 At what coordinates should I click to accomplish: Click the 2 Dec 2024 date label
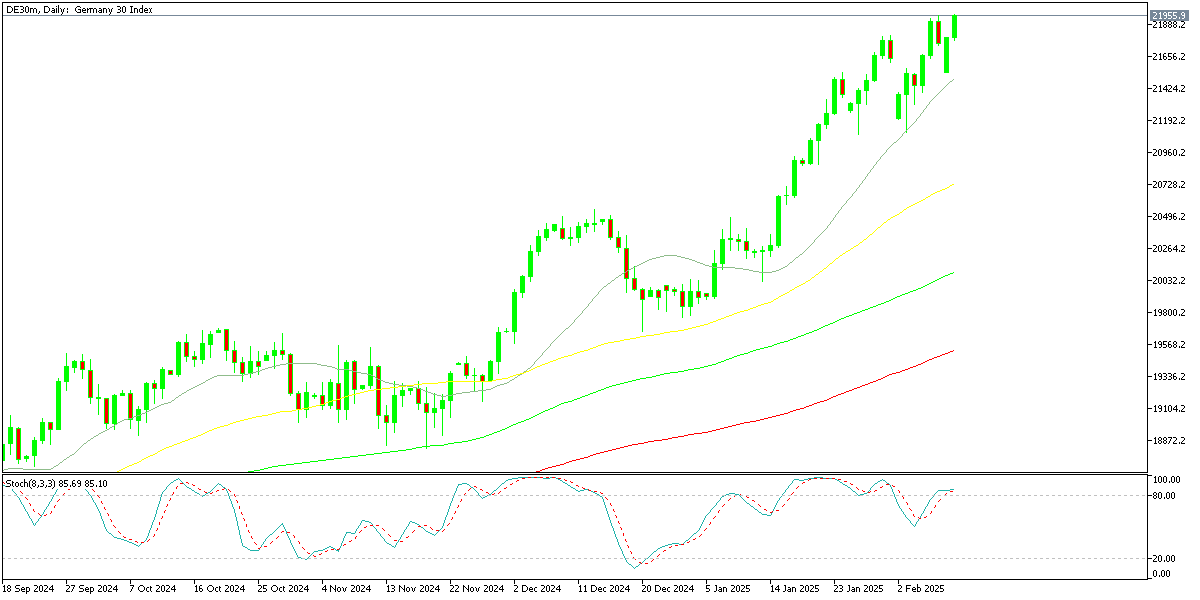pyautogui.click(x=539, y=589)
